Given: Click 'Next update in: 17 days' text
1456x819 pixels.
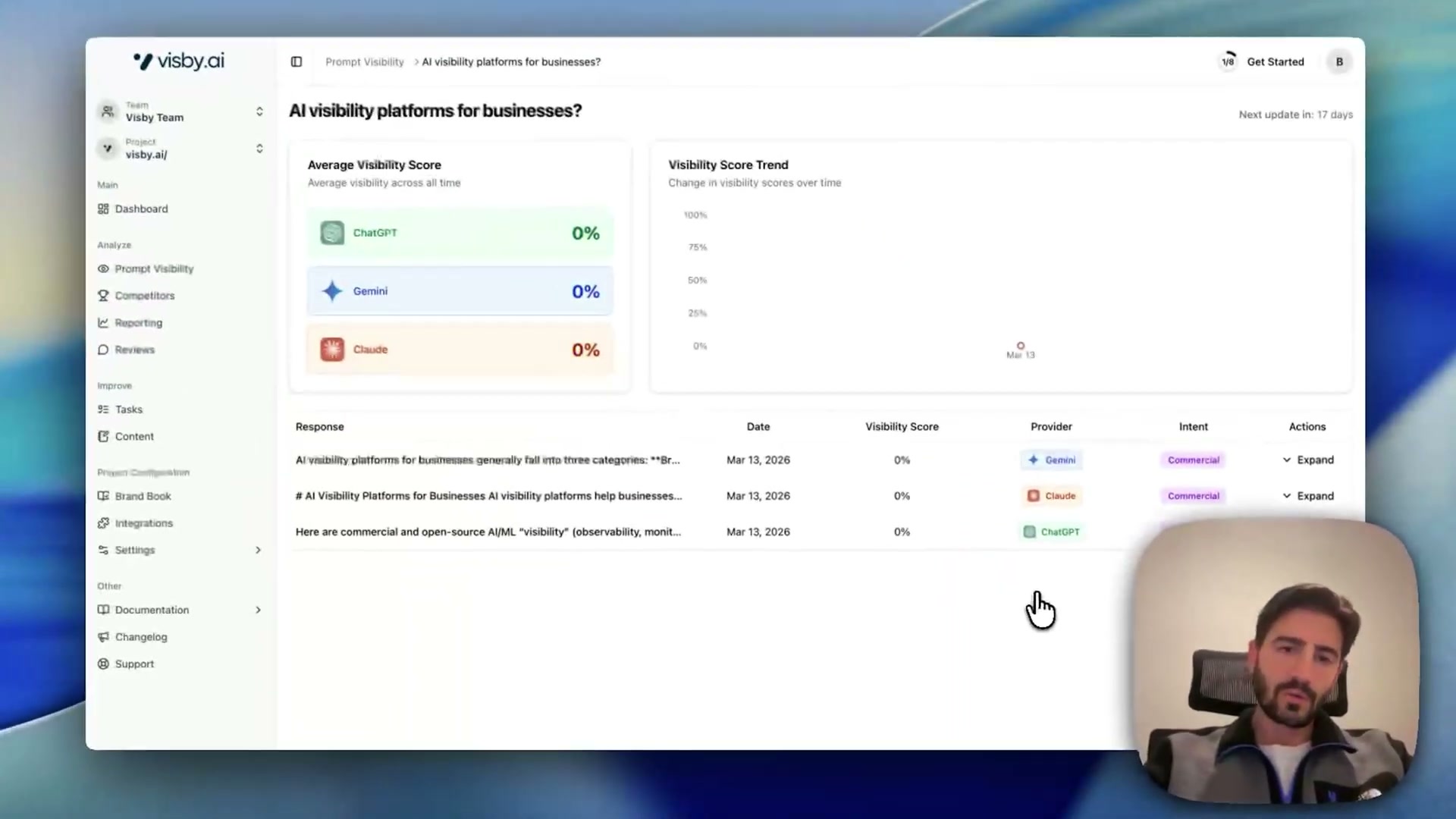Looking at the screenshot, I should (1295, 115).
